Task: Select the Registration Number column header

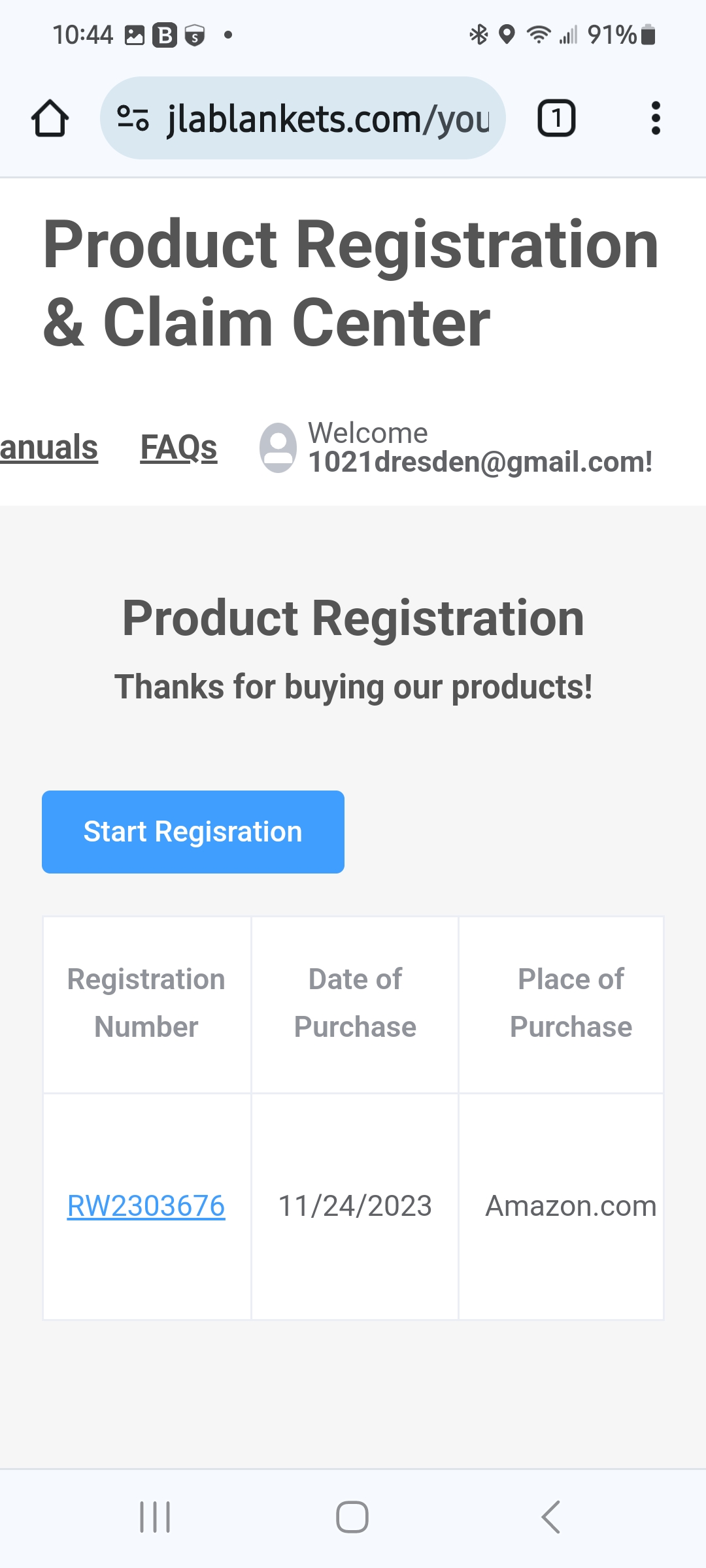Action: pyautogui.click(x=146, y=1004)
